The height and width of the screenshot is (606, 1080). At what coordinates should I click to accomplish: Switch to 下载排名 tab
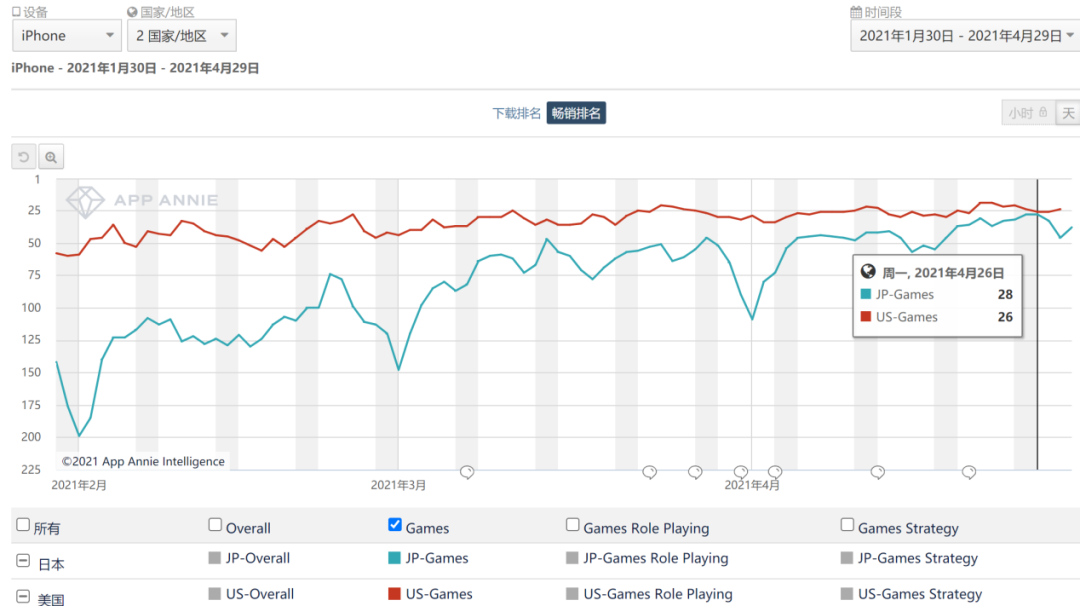coord(517,113)
